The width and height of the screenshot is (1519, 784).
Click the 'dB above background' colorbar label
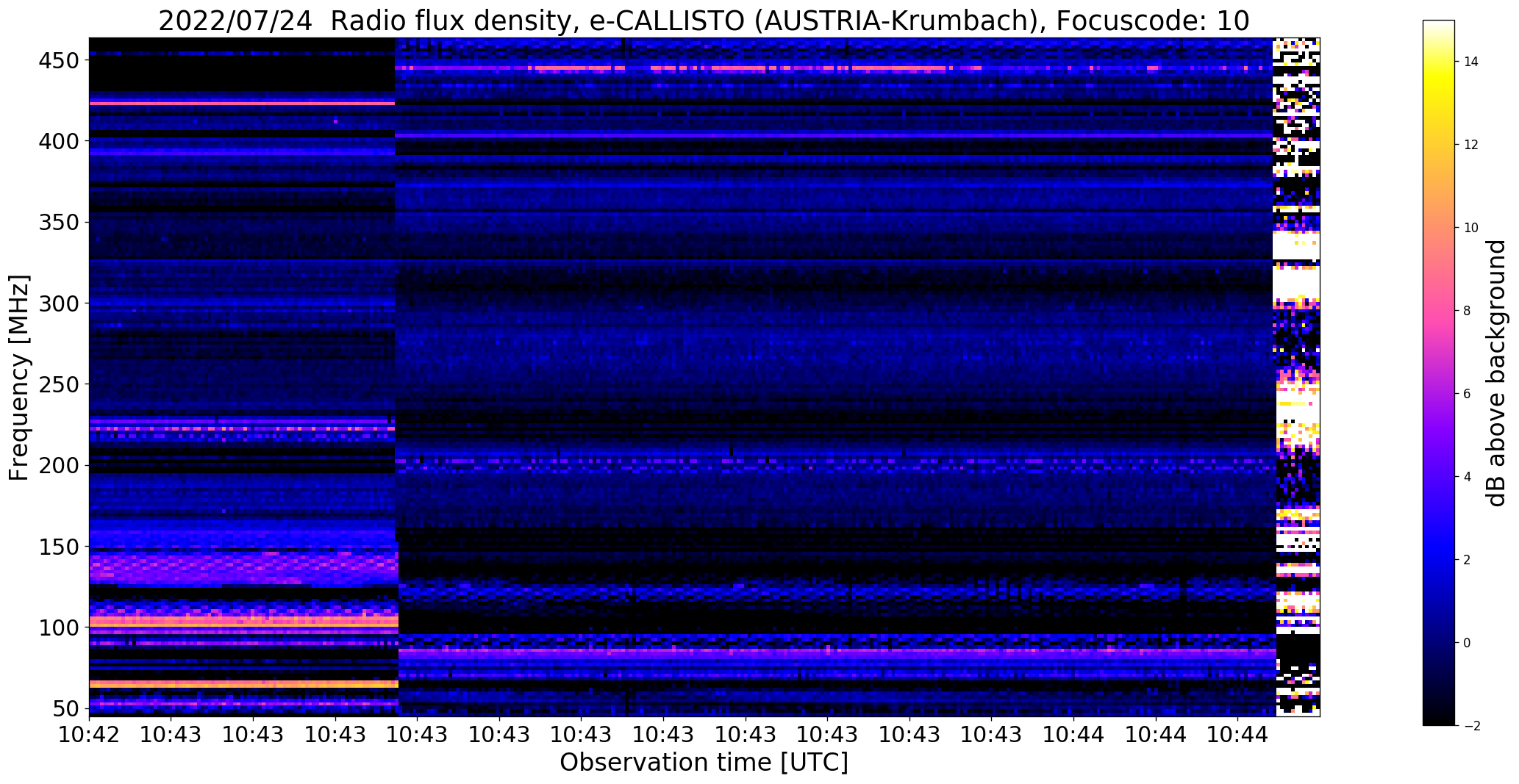(1495, 373)
